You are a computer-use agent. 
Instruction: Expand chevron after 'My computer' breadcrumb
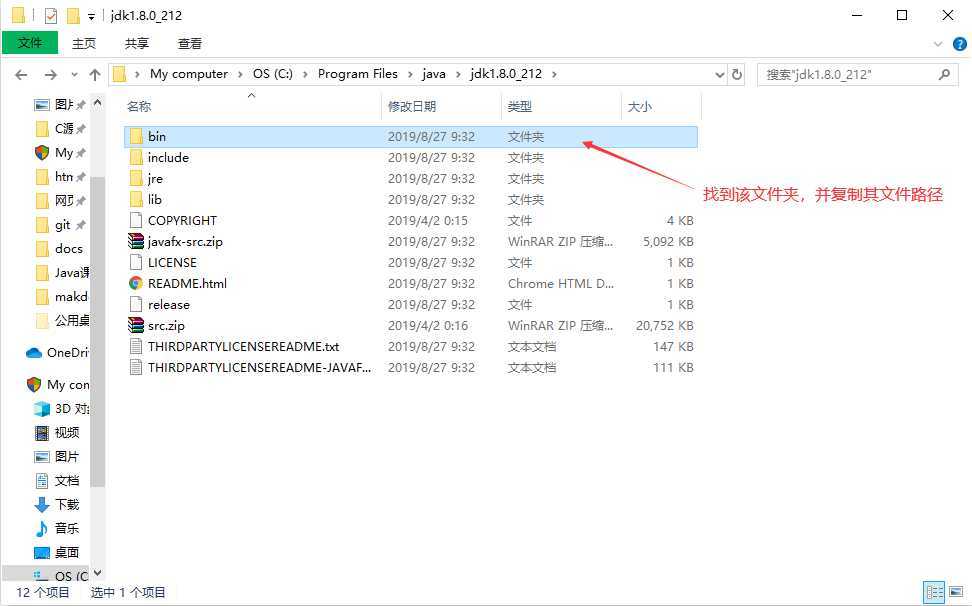(241, 74)
